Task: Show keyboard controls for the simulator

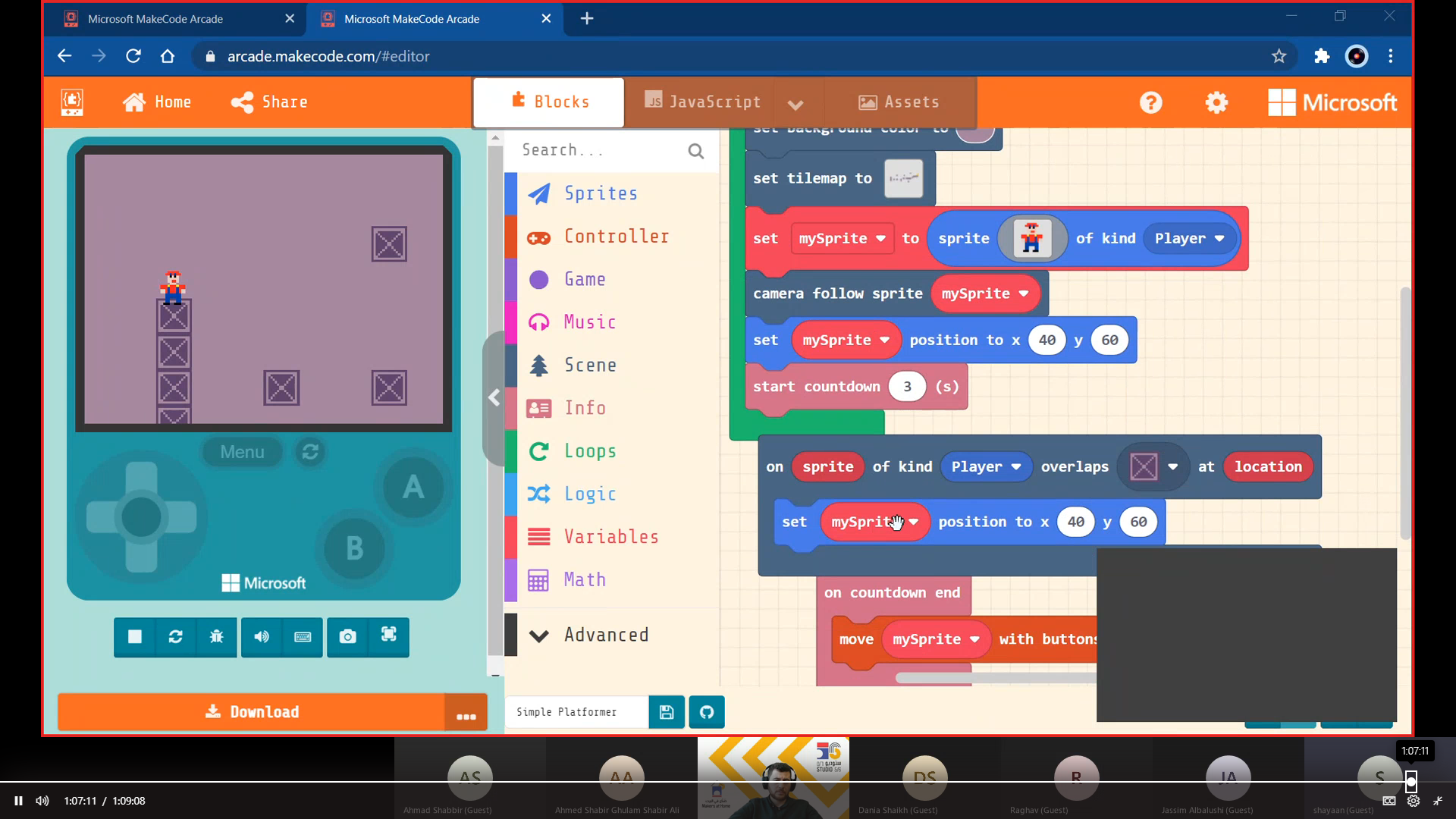Action: (x=303, y=636)
